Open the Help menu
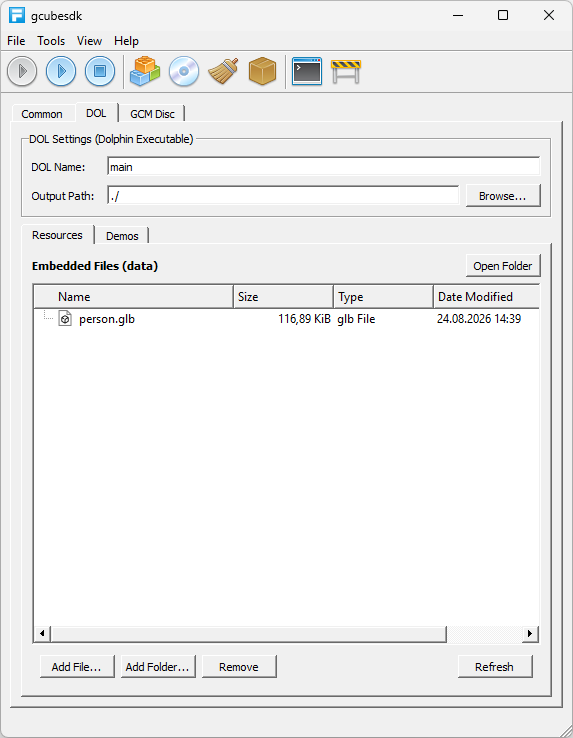The image size is (573, 738). [x=126, y=41]
